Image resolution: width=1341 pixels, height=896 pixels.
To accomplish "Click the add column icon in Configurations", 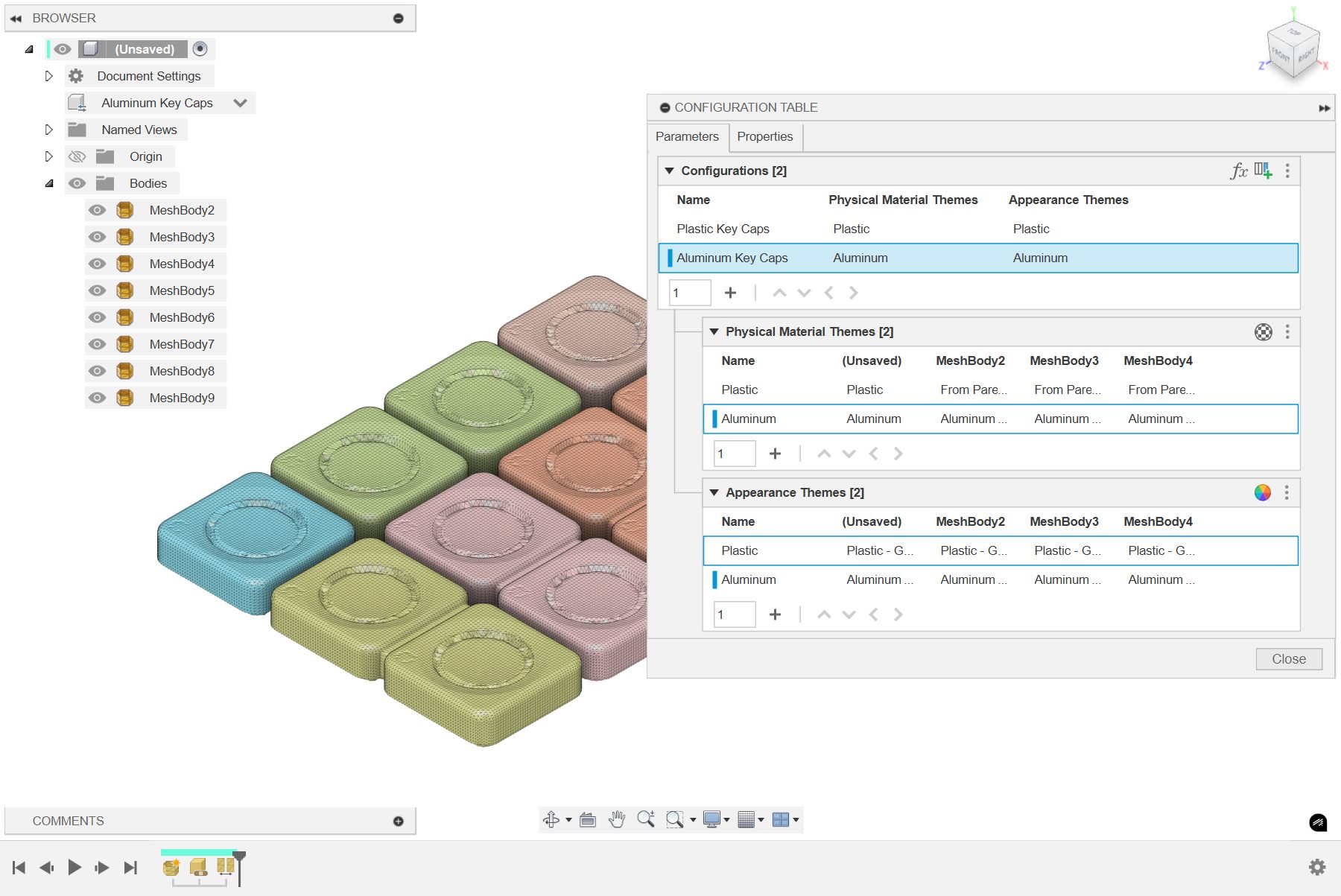I will tap(1263, 171).
